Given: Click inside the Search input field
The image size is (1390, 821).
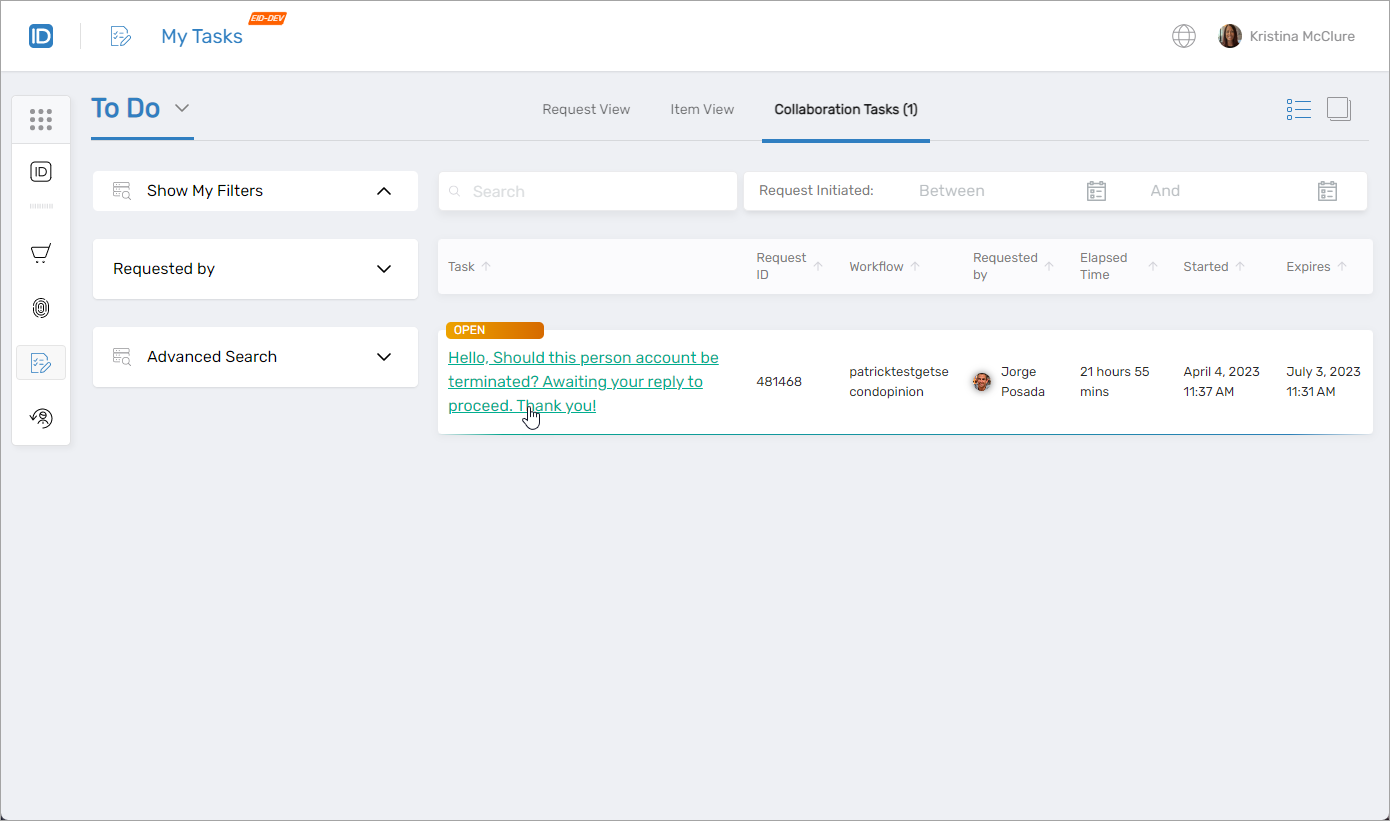Looking at the screenshot, I should pyautogui.click(x=587, y=190).
